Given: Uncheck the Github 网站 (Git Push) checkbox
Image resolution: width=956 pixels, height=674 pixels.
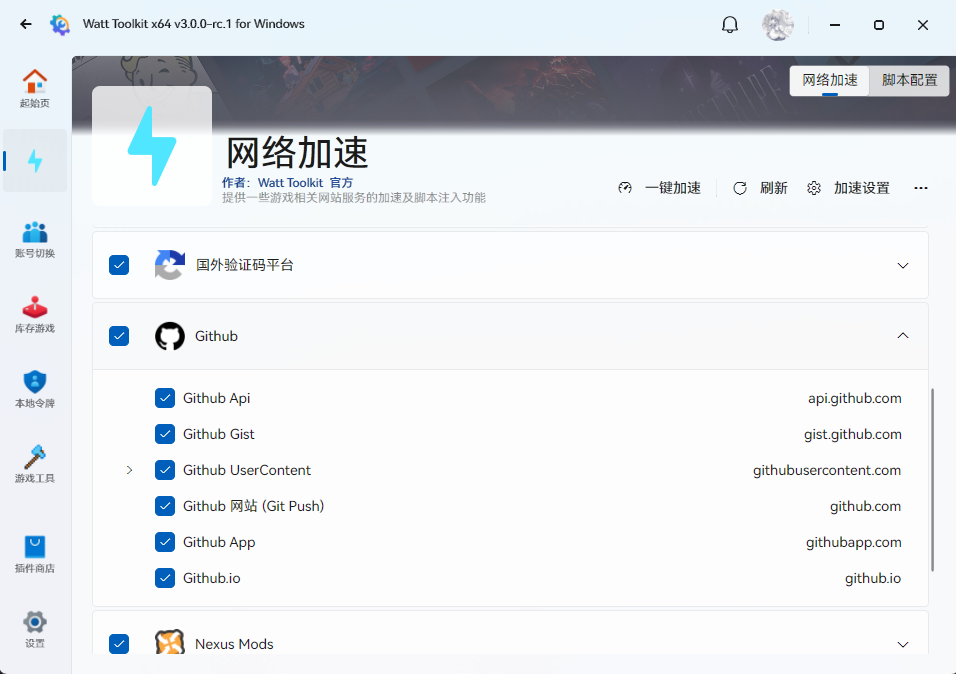Looking at the screenshot, I should pyautogui.click(x=165, y=506).
